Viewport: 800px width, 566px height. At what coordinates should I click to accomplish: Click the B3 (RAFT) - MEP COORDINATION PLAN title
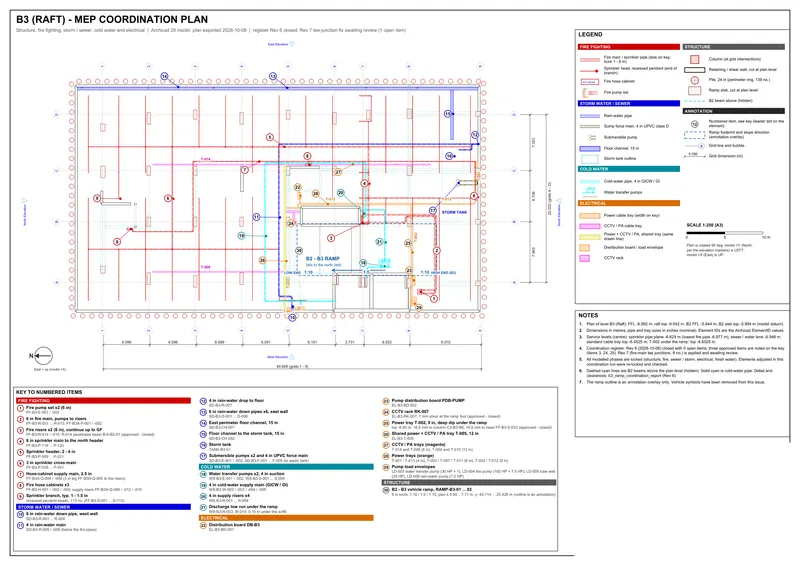[x=112, y=19]
